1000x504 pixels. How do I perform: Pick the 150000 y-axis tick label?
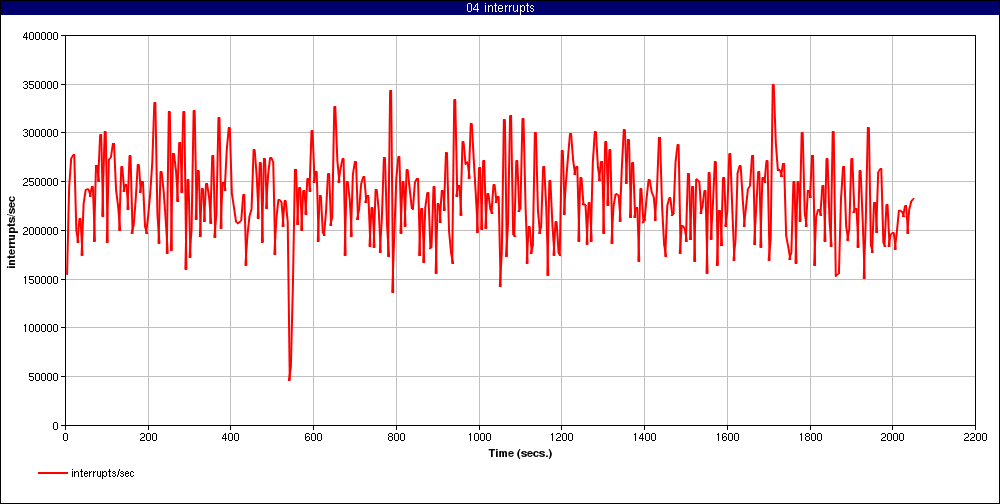[x=39, y=279]
